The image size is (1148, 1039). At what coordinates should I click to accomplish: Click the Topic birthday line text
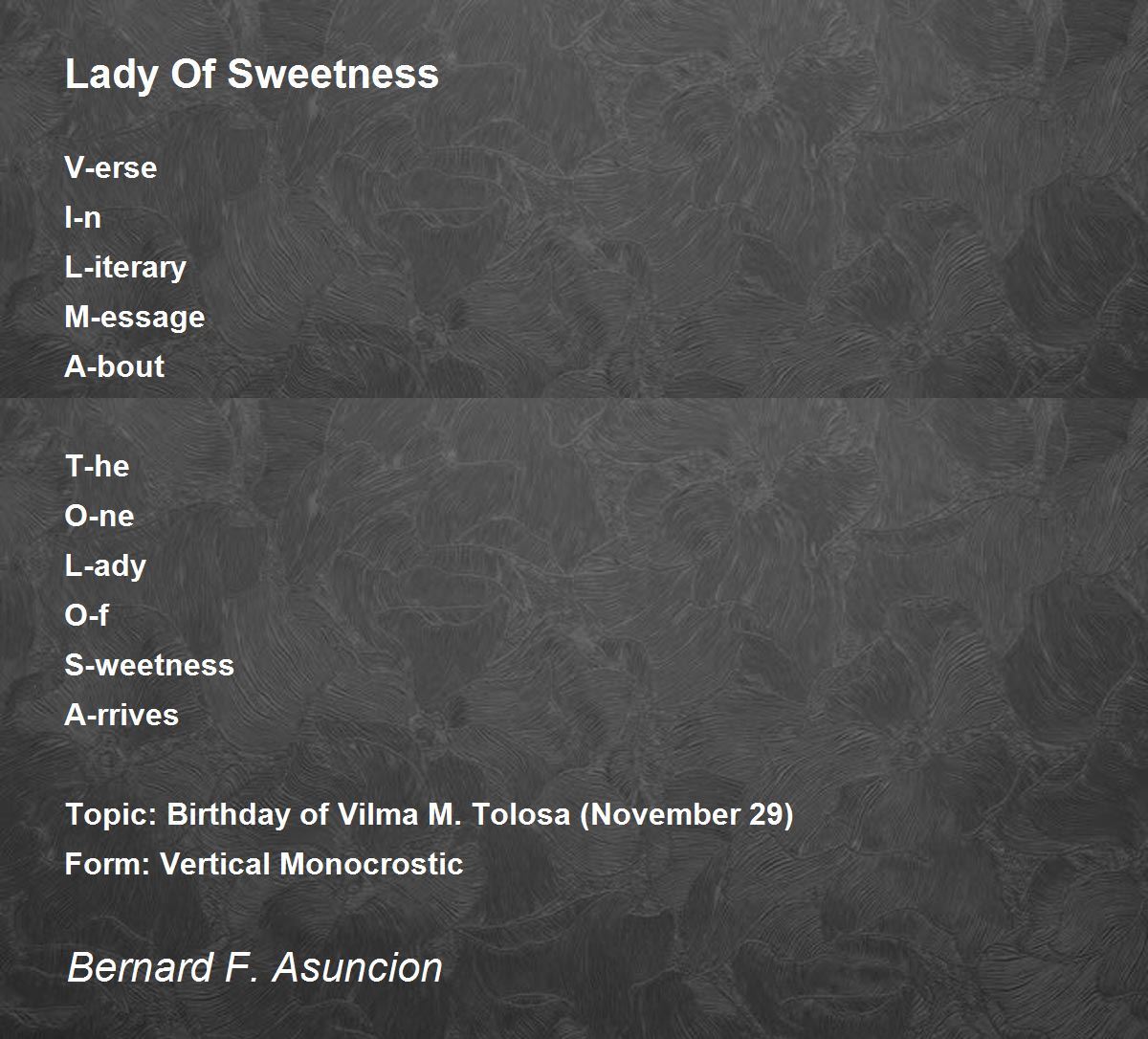[x=430, y=815]
